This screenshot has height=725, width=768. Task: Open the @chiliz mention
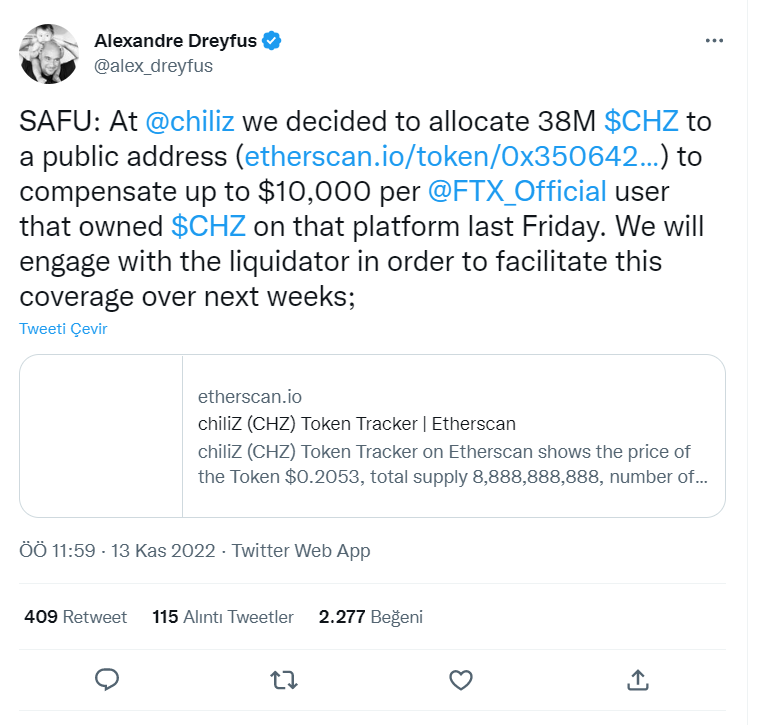pyautogui.click(x=190, y=121)
